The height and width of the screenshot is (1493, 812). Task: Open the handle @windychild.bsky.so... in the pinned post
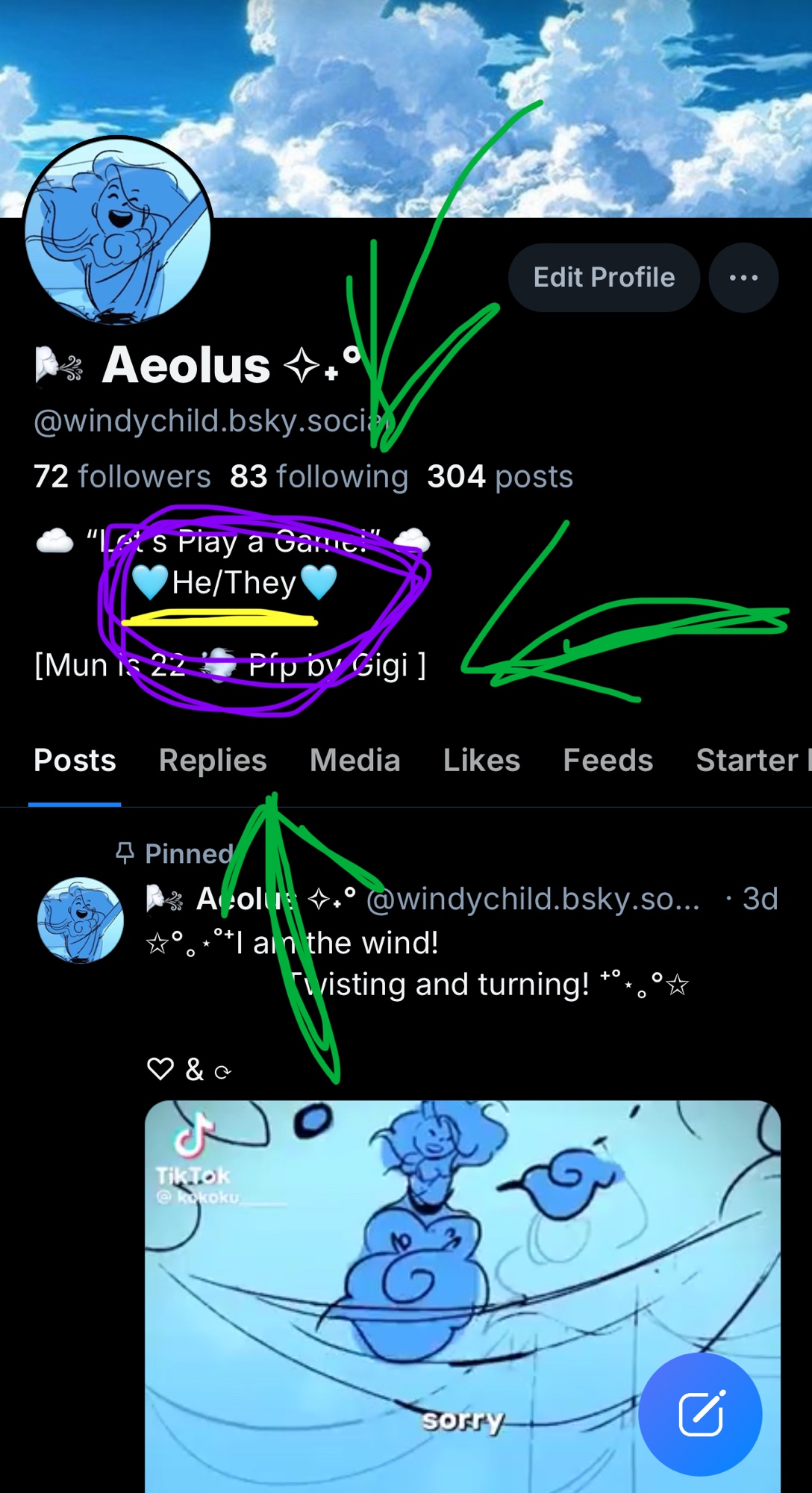click(533, 899)
